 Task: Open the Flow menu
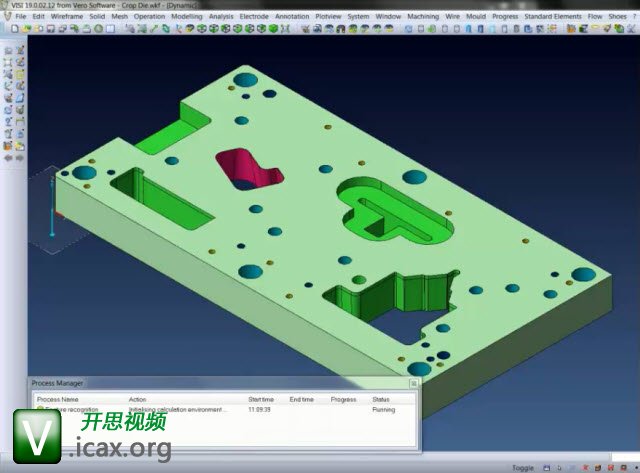pos(595,17)
